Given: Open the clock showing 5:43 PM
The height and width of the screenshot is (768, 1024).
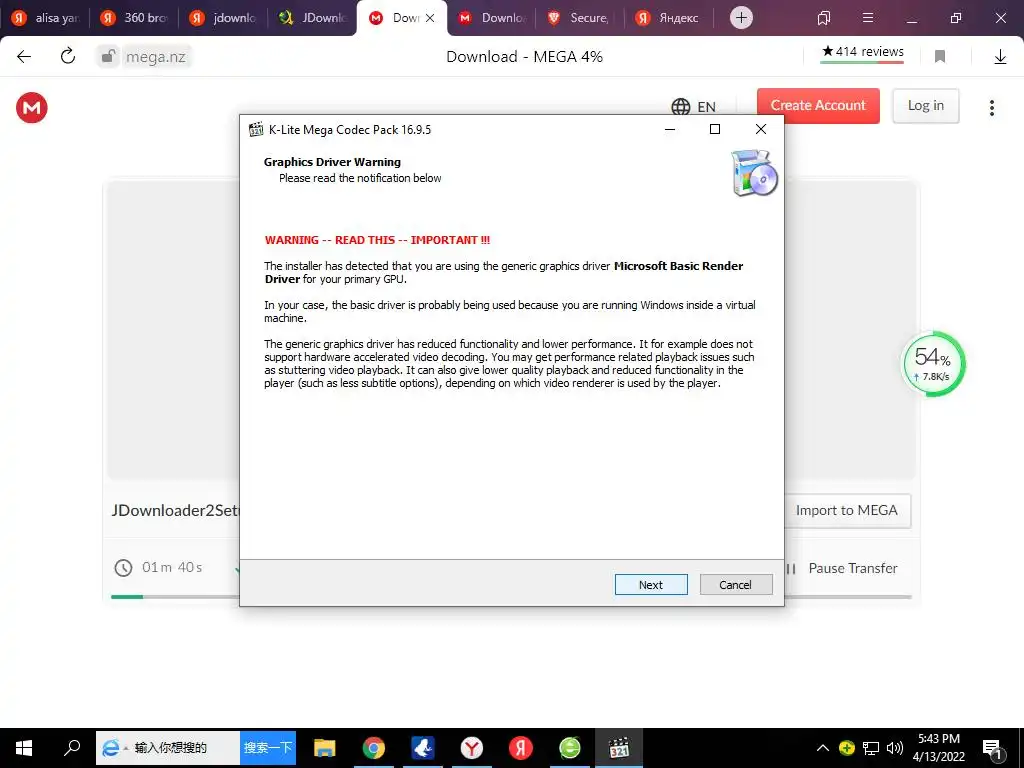Looking at the screenshot, I should point(939,748).
